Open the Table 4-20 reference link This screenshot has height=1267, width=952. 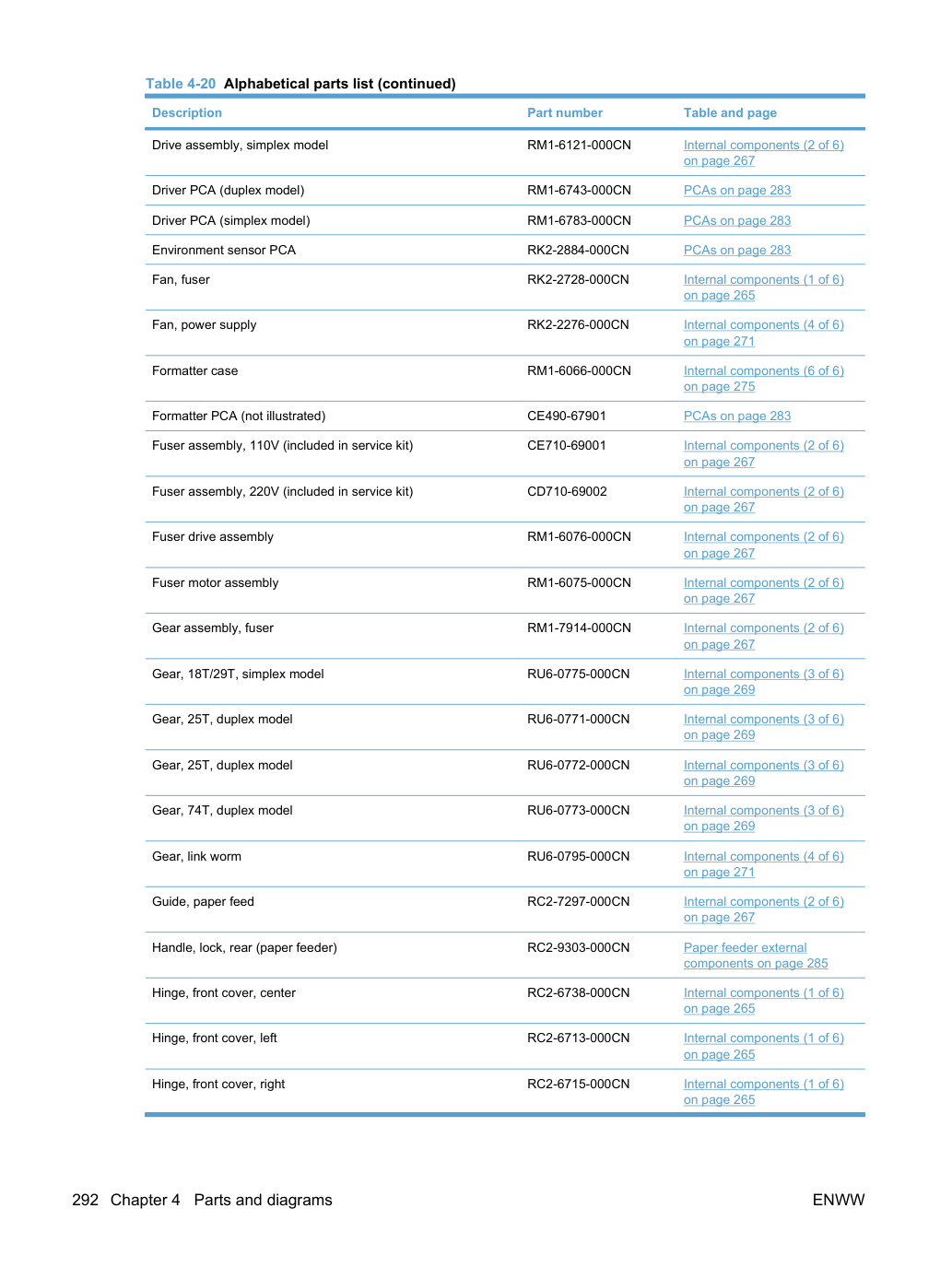tap(181, 84)
